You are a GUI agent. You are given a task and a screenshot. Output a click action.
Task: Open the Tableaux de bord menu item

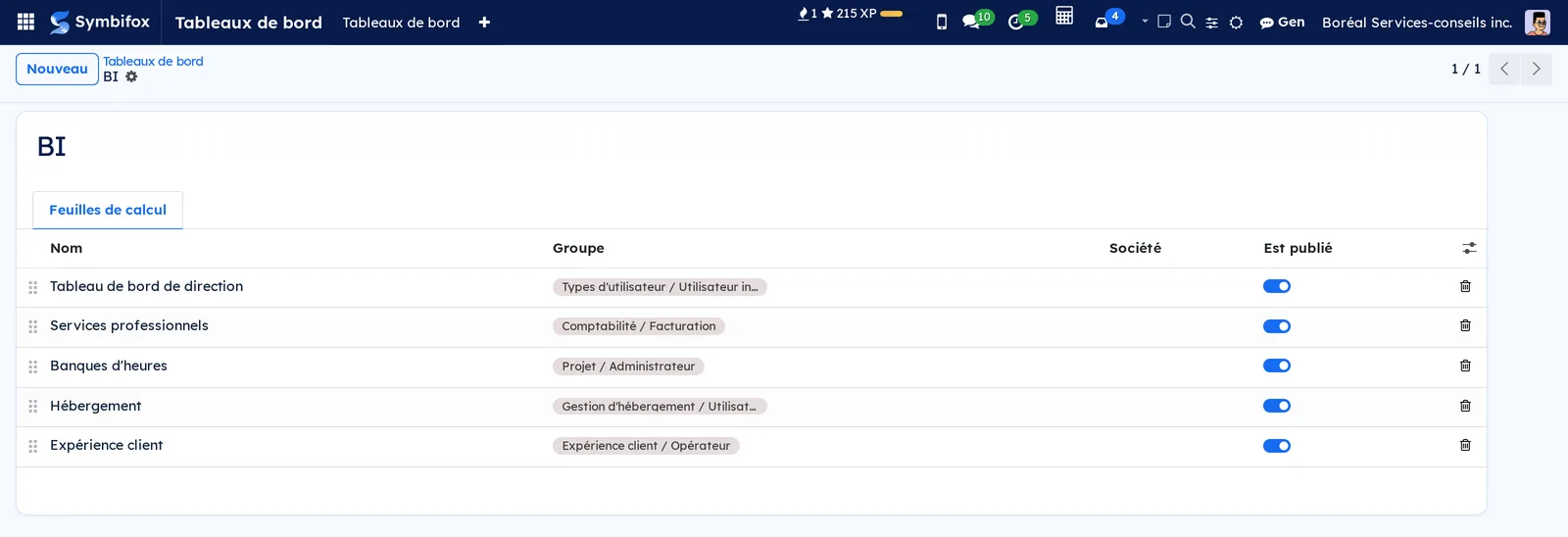point(401,23)
